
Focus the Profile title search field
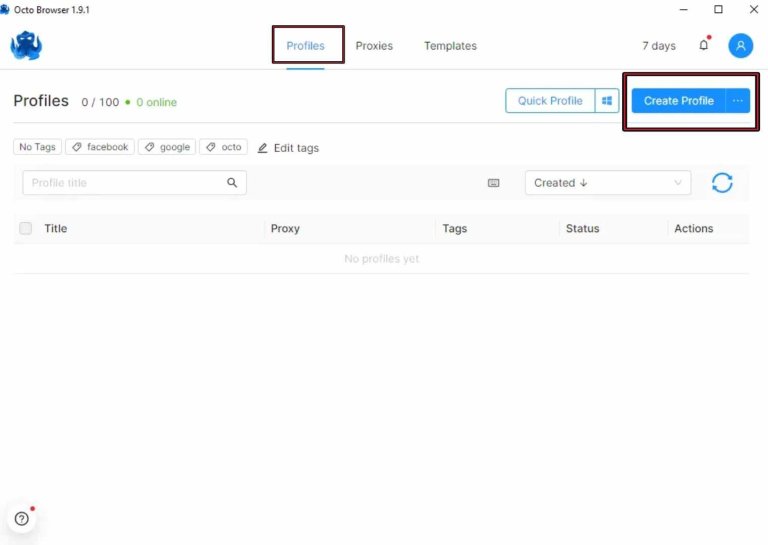click(125, 183)
